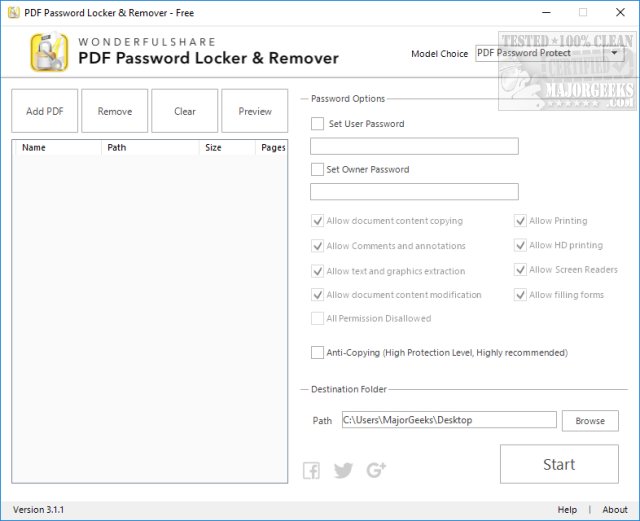Viewport: 640px width, 521px height.
Task: Click the destination Path text field
Action: click(449, 420)
